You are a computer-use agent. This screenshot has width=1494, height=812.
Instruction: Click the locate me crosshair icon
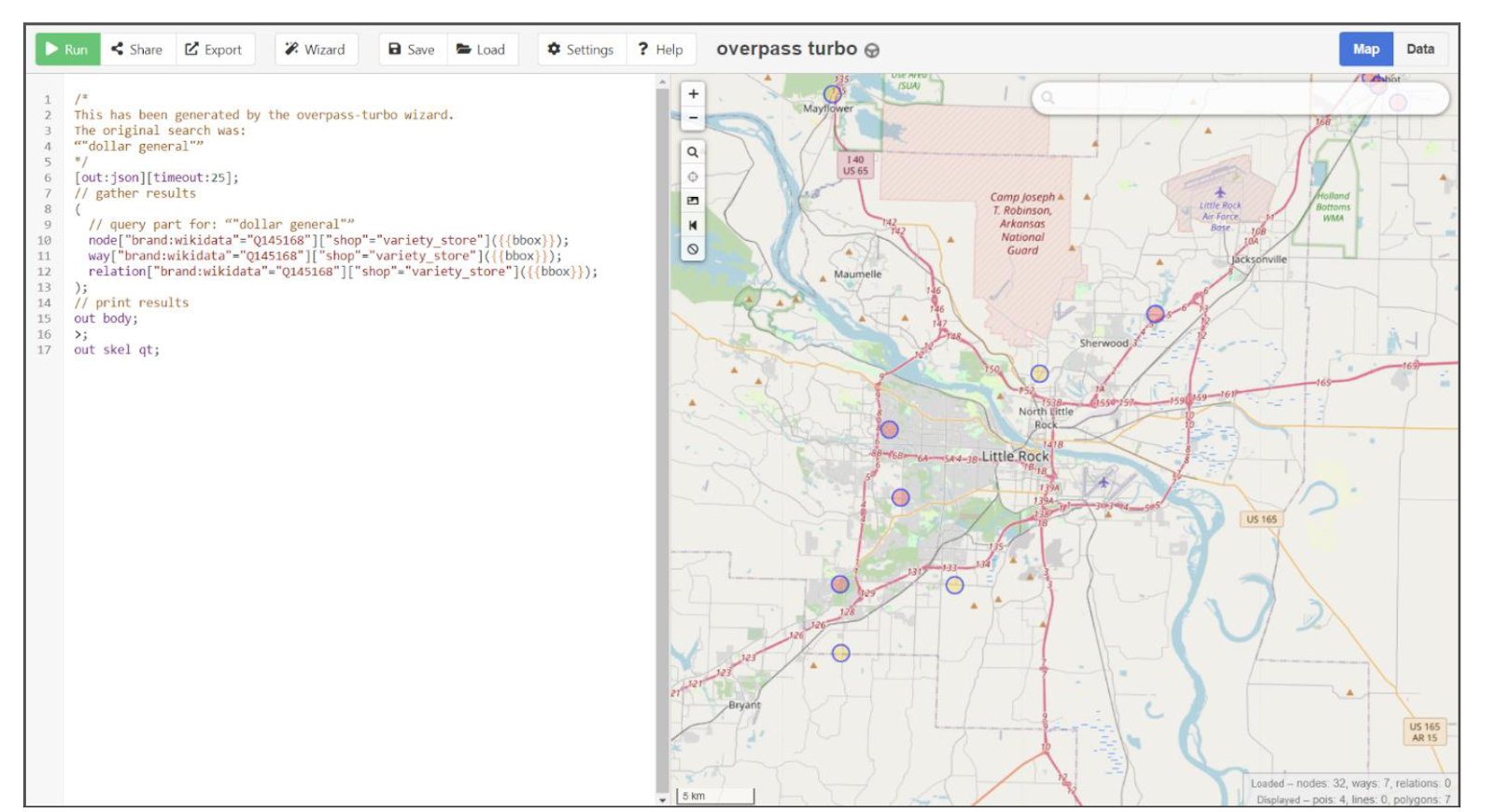tap(693, 176)
